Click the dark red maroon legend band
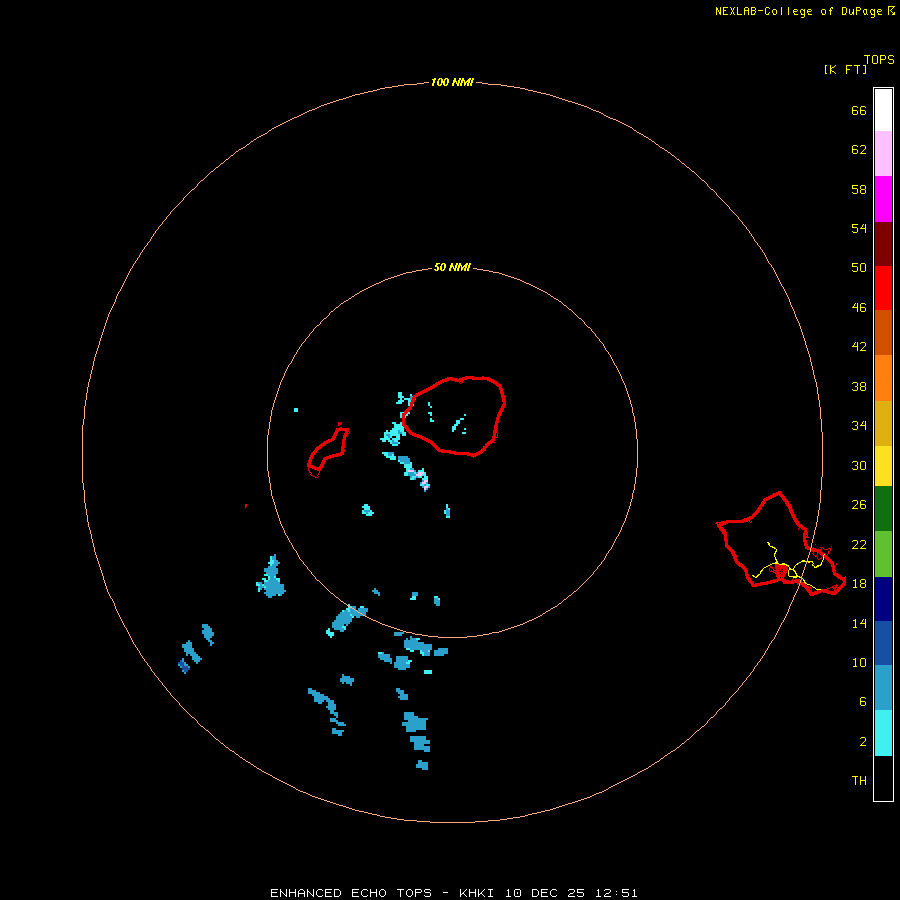This screenshot has width=900, height=900. [883, 244]
